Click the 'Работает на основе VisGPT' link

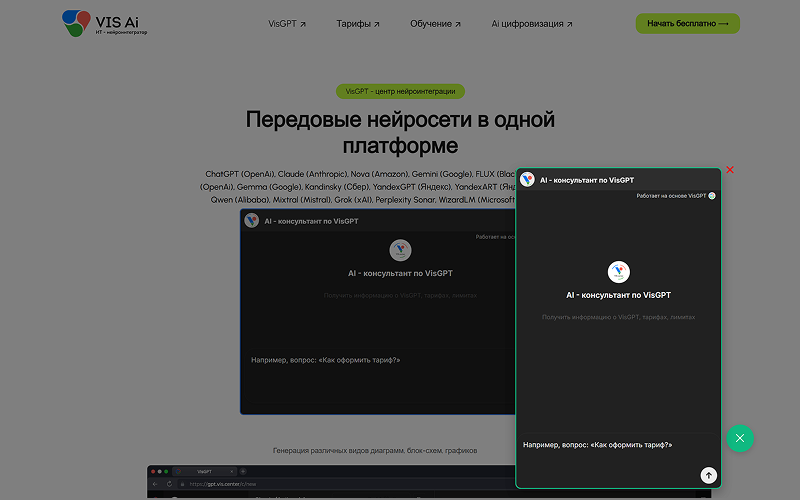[671, 196]
